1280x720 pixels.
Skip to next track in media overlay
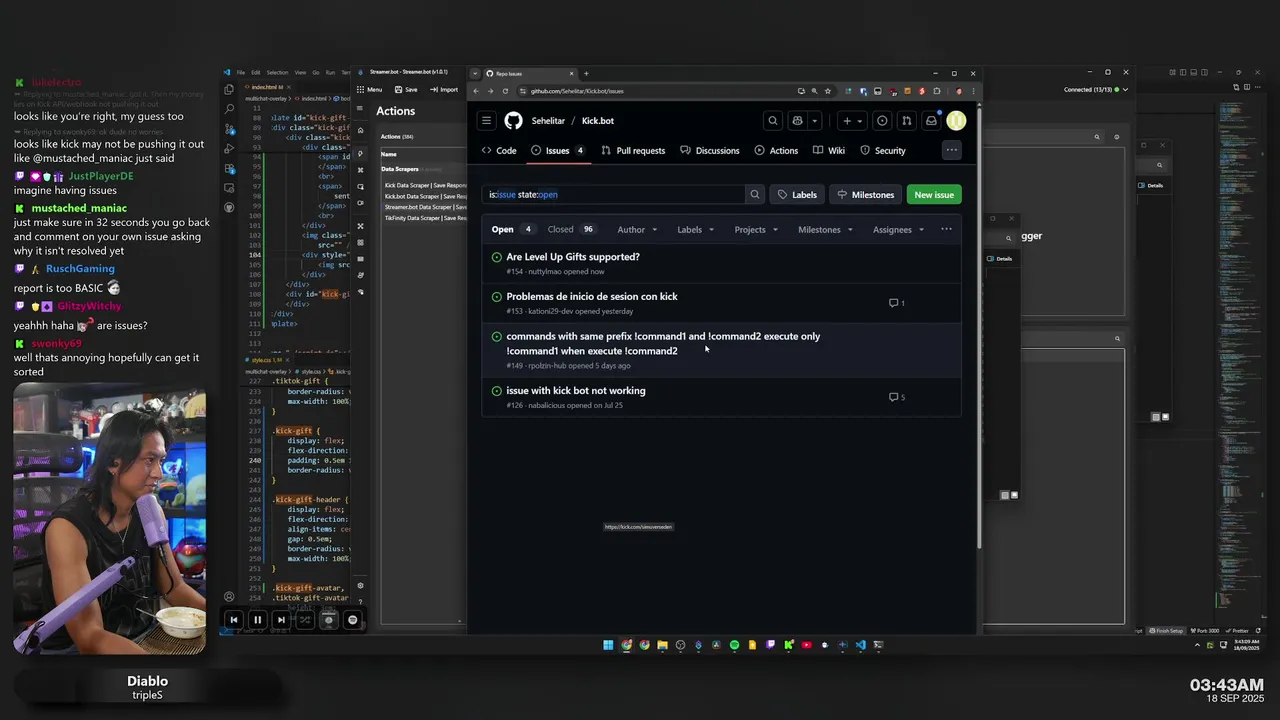[281, 620]
